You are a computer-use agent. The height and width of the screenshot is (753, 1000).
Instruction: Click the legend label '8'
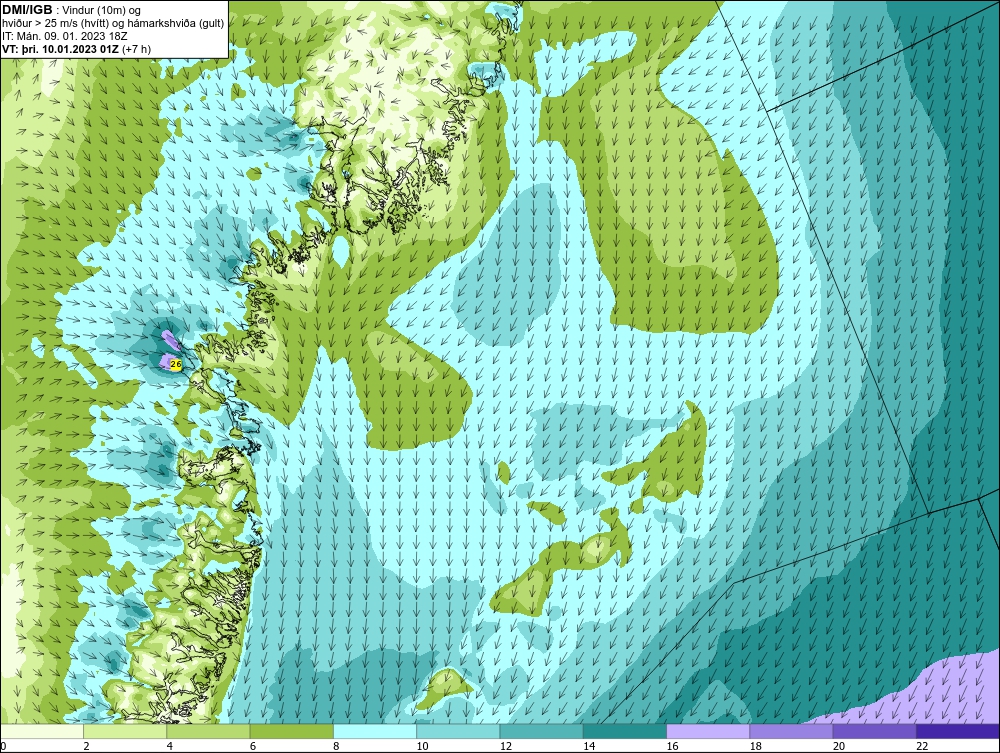coord(336,747)
